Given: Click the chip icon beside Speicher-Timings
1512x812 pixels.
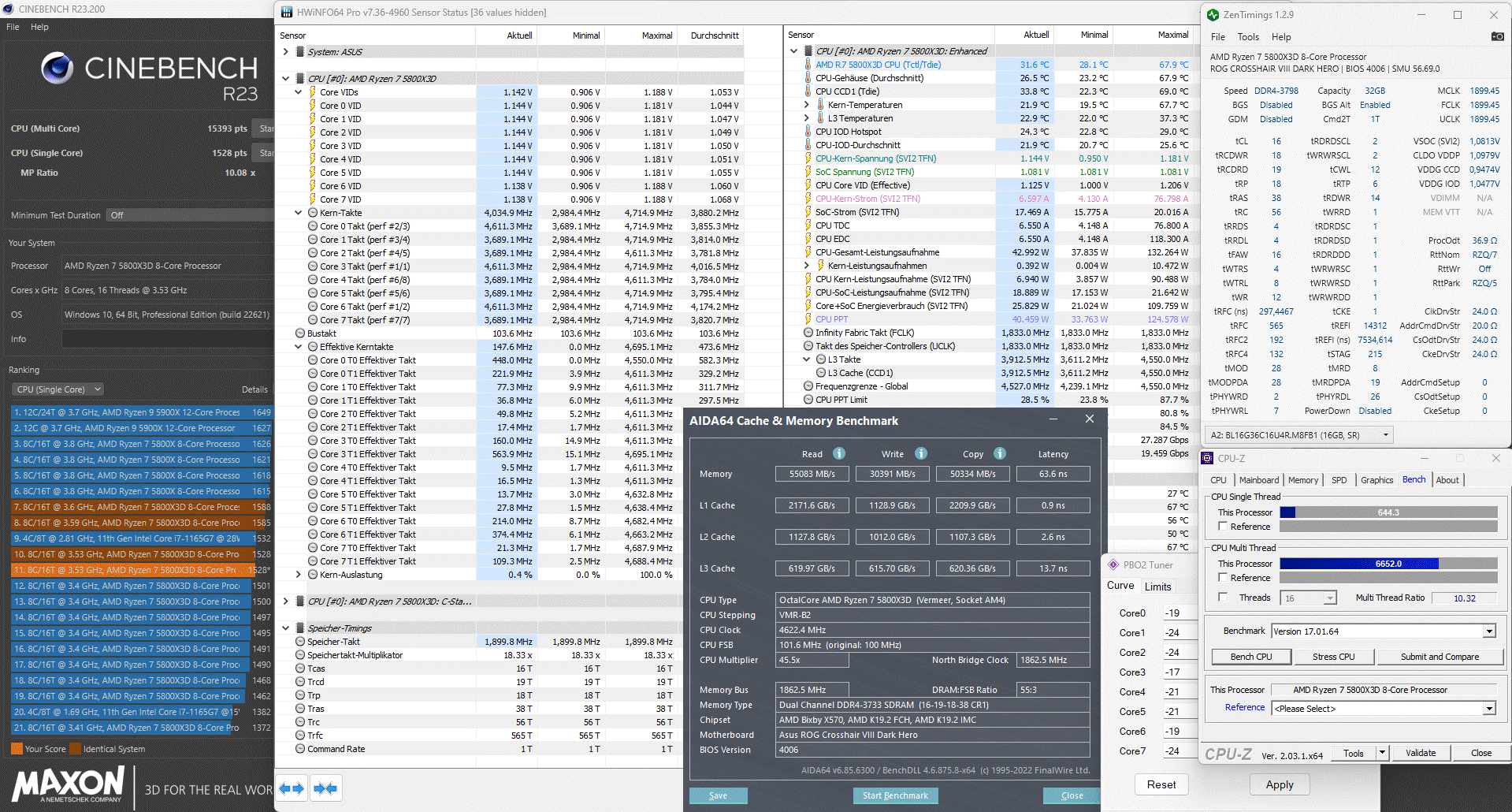Looking at the screenshot, I should (300, 628).
